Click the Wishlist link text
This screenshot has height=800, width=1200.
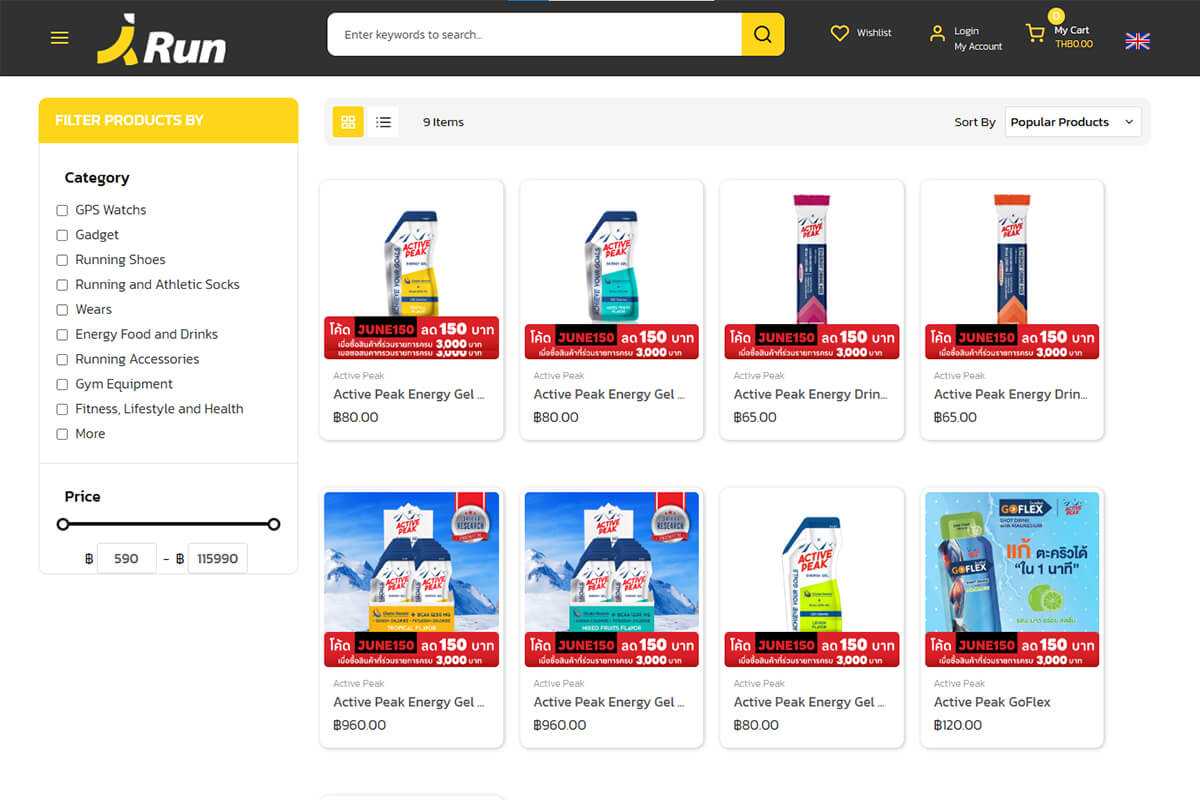click(874, 33)
